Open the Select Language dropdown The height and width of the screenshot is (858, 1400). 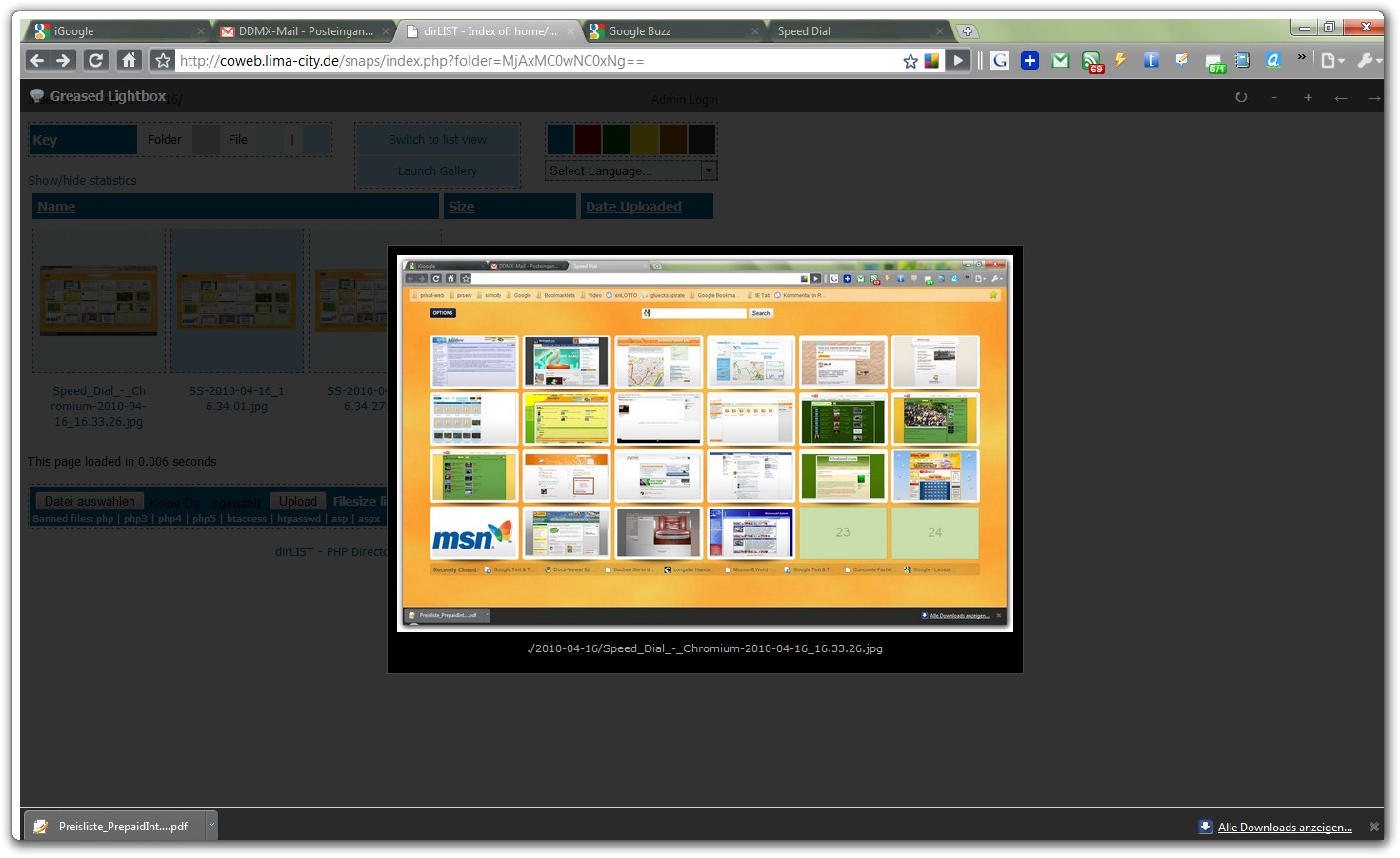click(630, 170)
